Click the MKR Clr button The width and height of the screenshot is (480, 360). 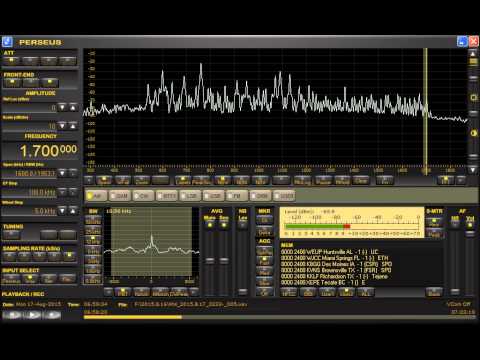coord(264,220)
